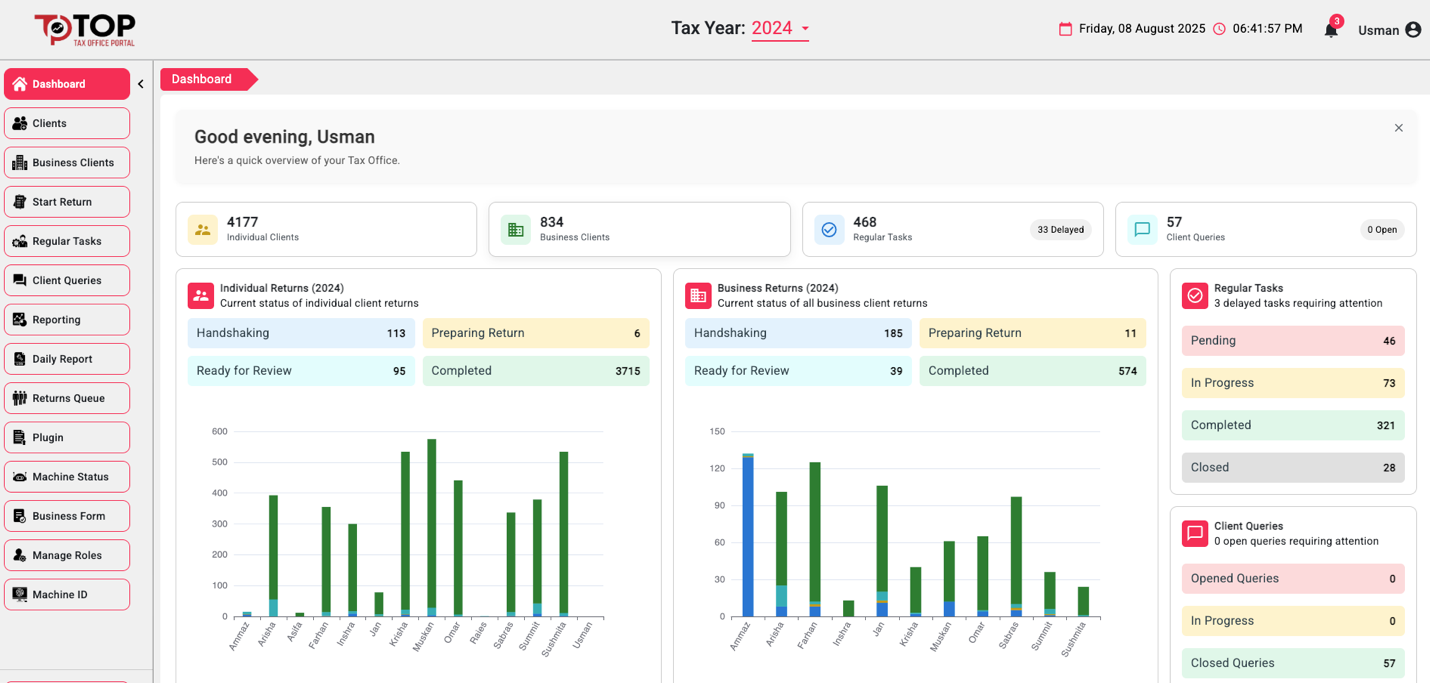Click the TOP Tax Office Portal logo

pos(85,29)
